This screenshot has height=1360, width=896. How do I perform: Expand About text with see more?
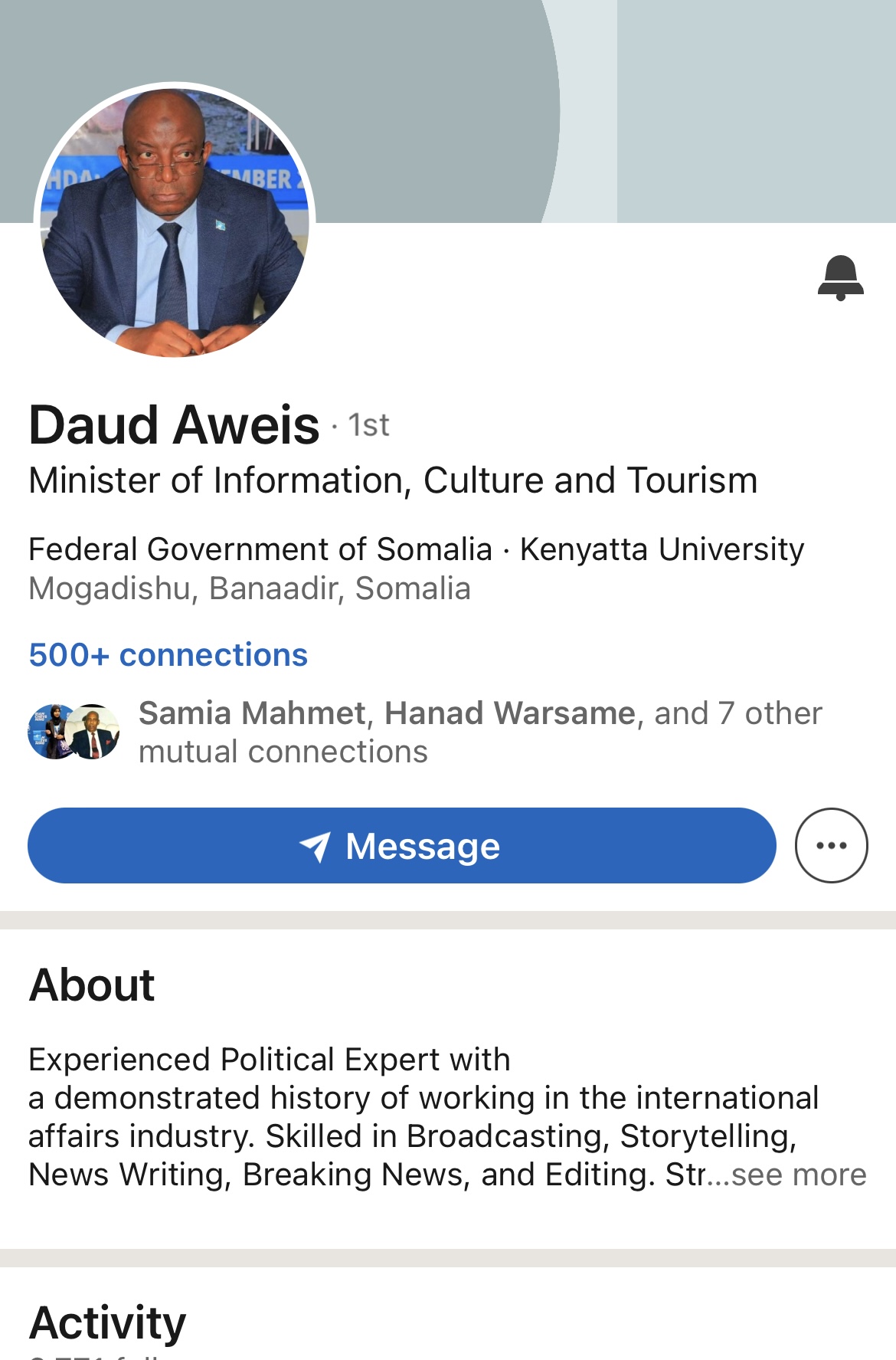(x=799, y=1175)
